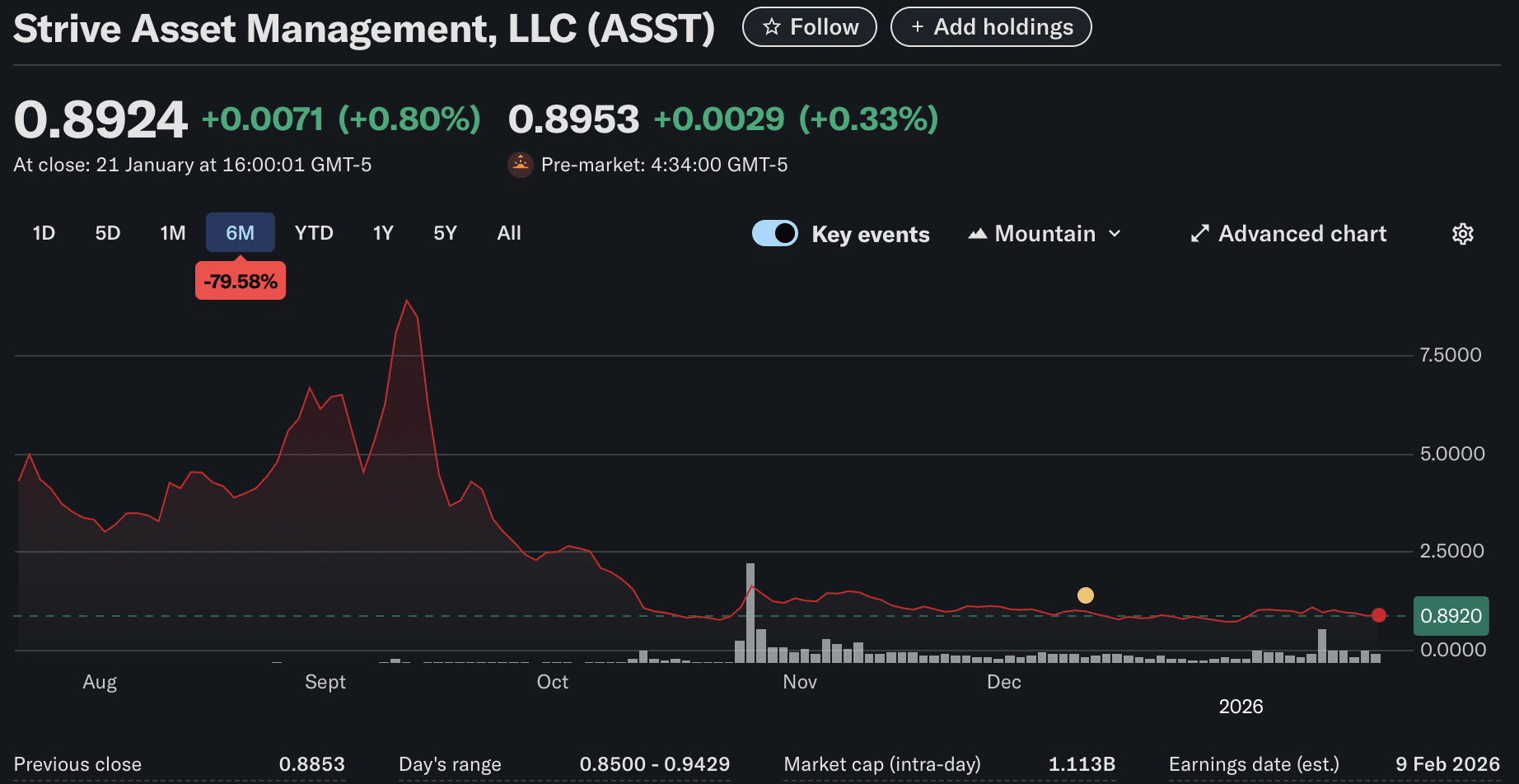
Task: Click the 0.8920 price tag on chart
Action: click(x=1451, y=615)
